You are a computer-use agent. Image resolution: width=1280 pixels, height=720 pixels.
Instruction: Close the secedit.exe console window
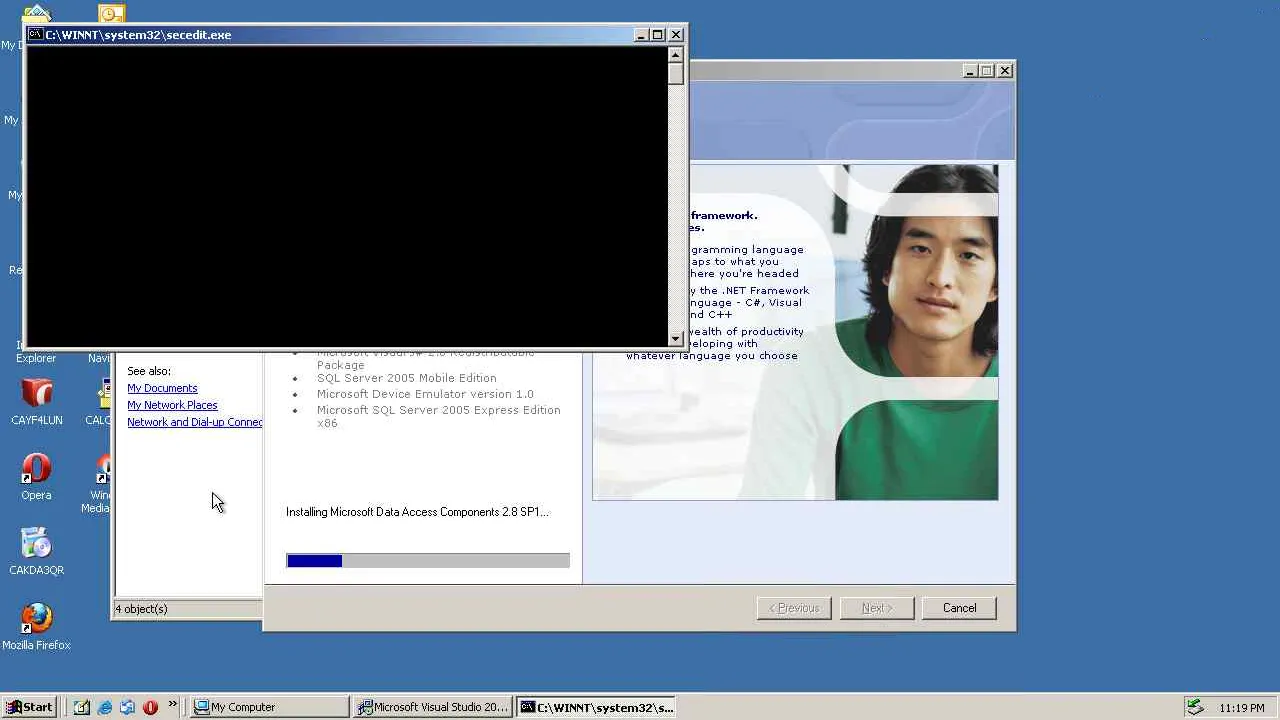pos(676,35)
